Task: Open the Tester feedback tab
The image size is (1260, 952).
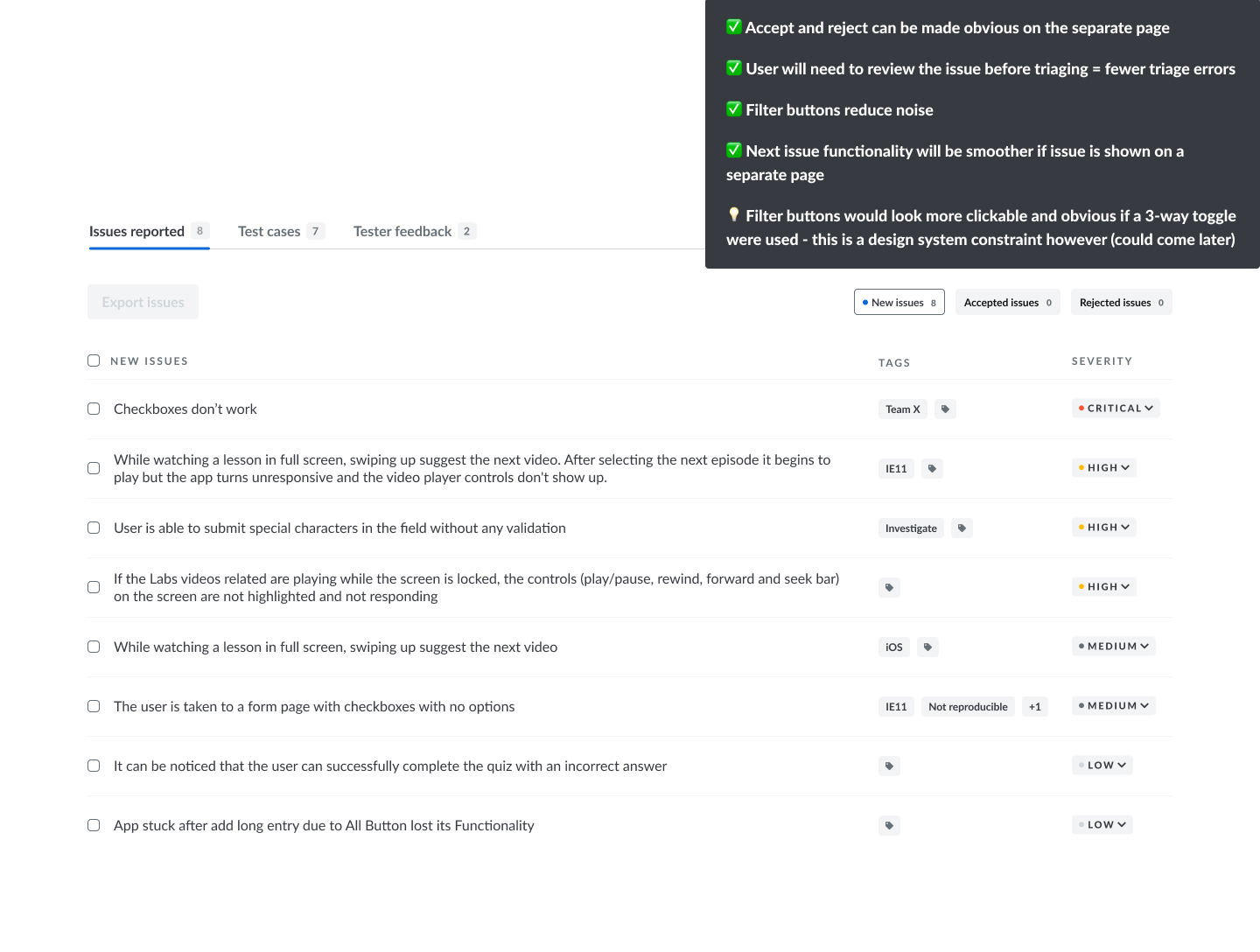Action: pos(403,231)
